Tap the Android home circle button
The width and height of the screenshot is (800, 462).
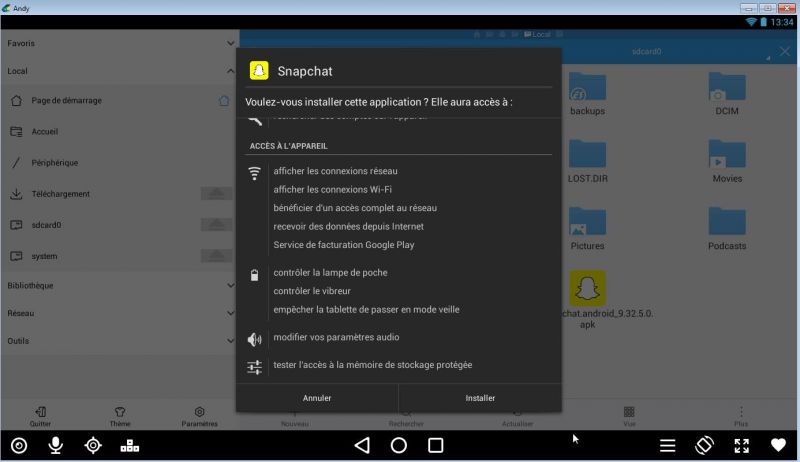point(398,445)
